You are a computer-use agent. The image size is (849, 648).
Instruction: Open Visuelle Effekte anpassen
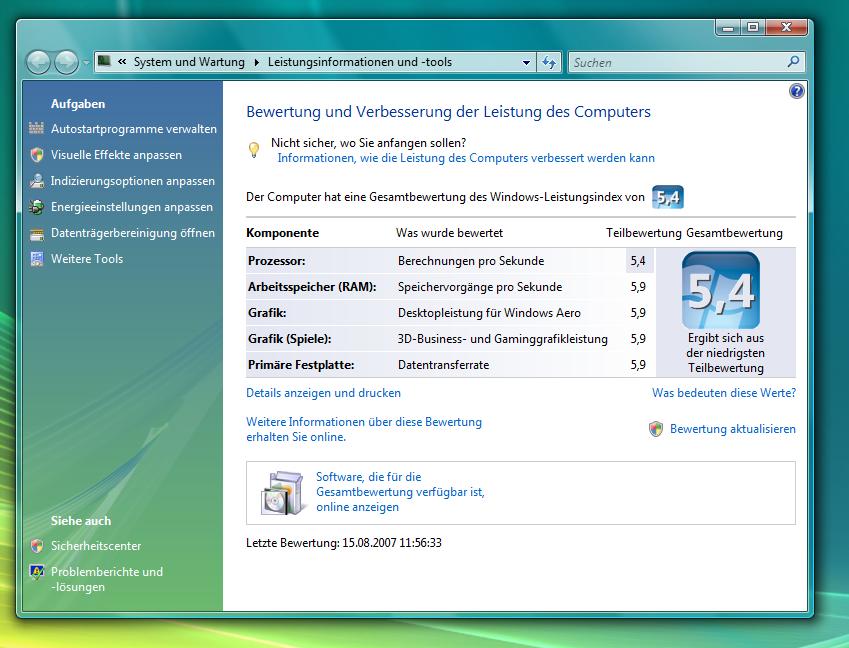tap(116, 155)
